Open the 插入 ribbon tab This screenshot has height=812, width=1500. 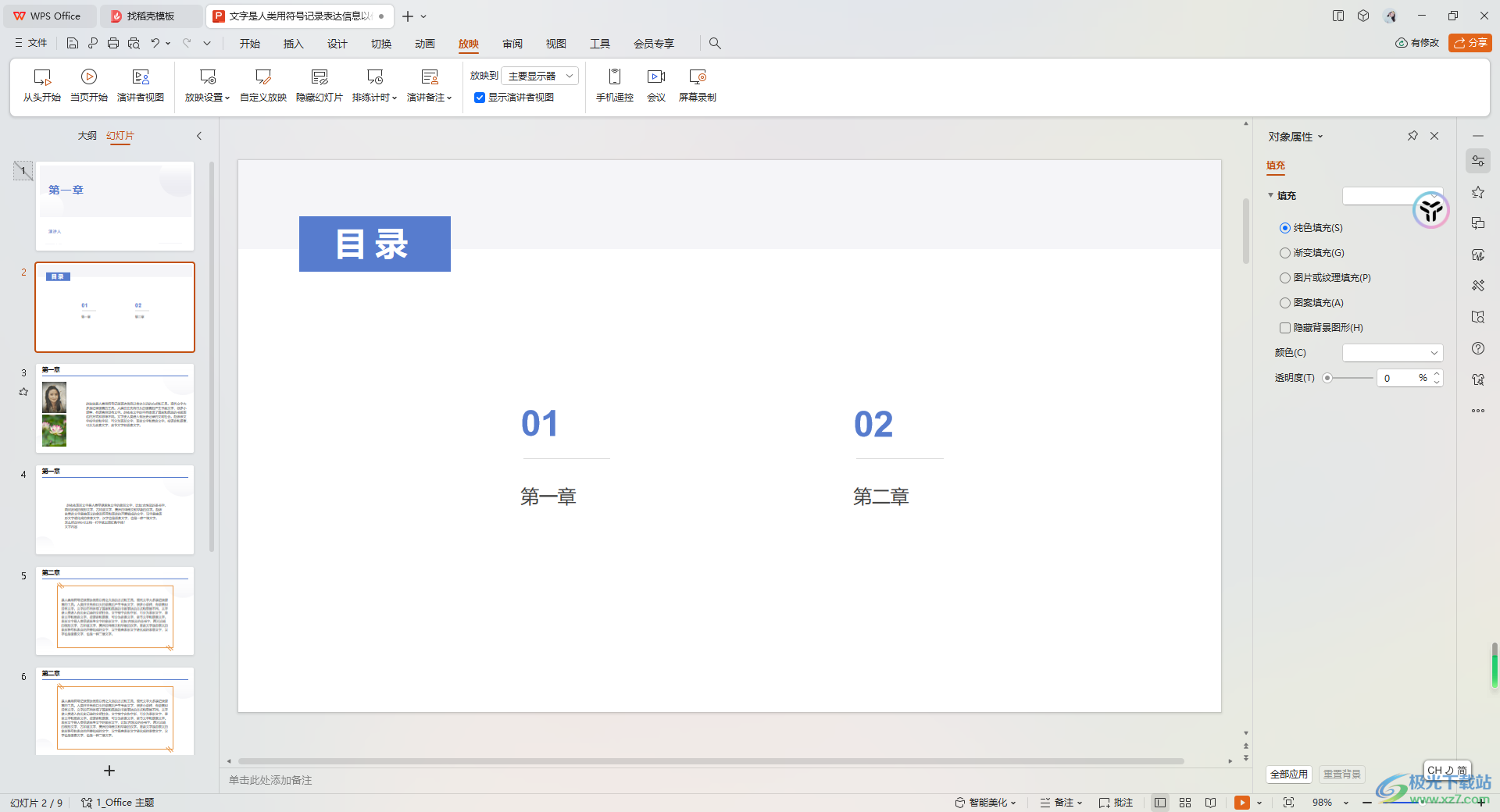pyautogui.click(x=294, y=44)
